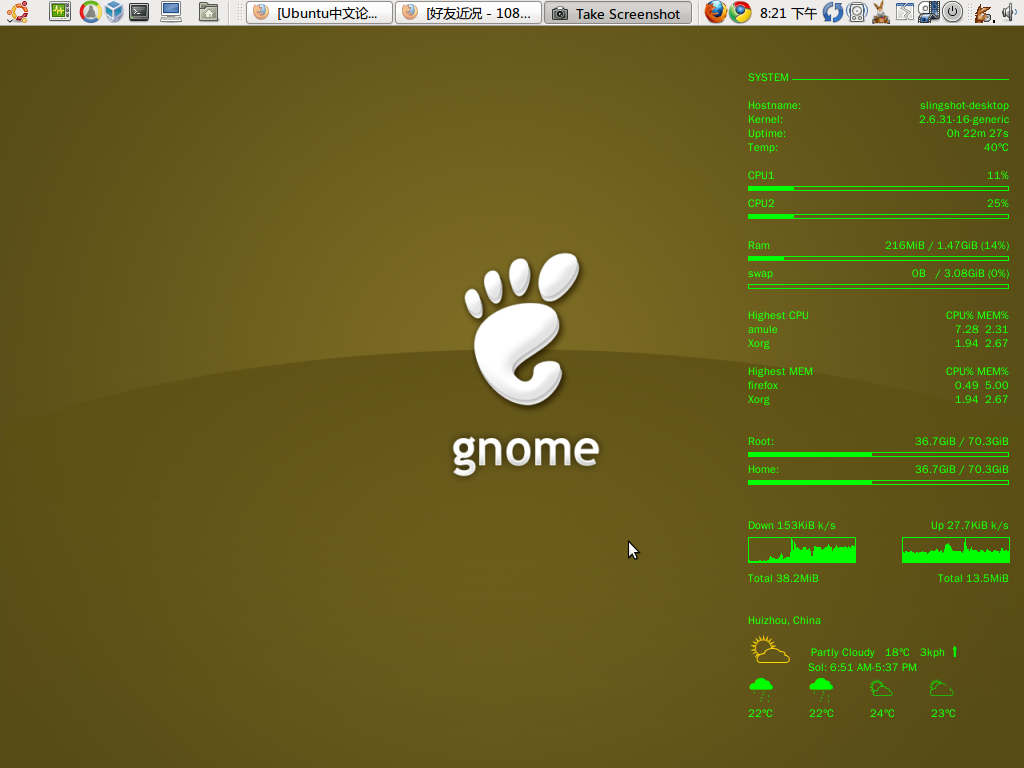Click the taskbar drag handle
Screen dimensions: 1024x768
click(x=239, y=12)
